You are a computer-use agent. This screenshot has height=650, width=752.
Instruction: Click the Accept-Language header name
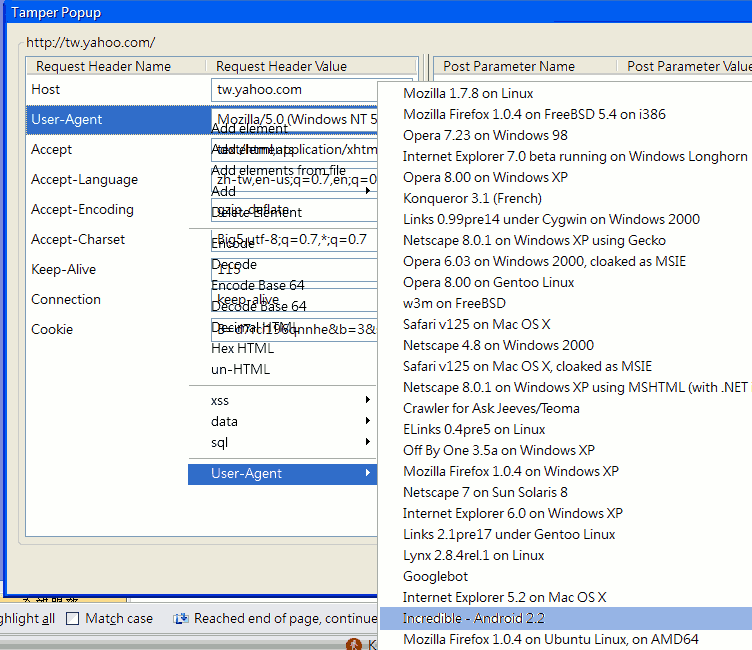[84, 179]
